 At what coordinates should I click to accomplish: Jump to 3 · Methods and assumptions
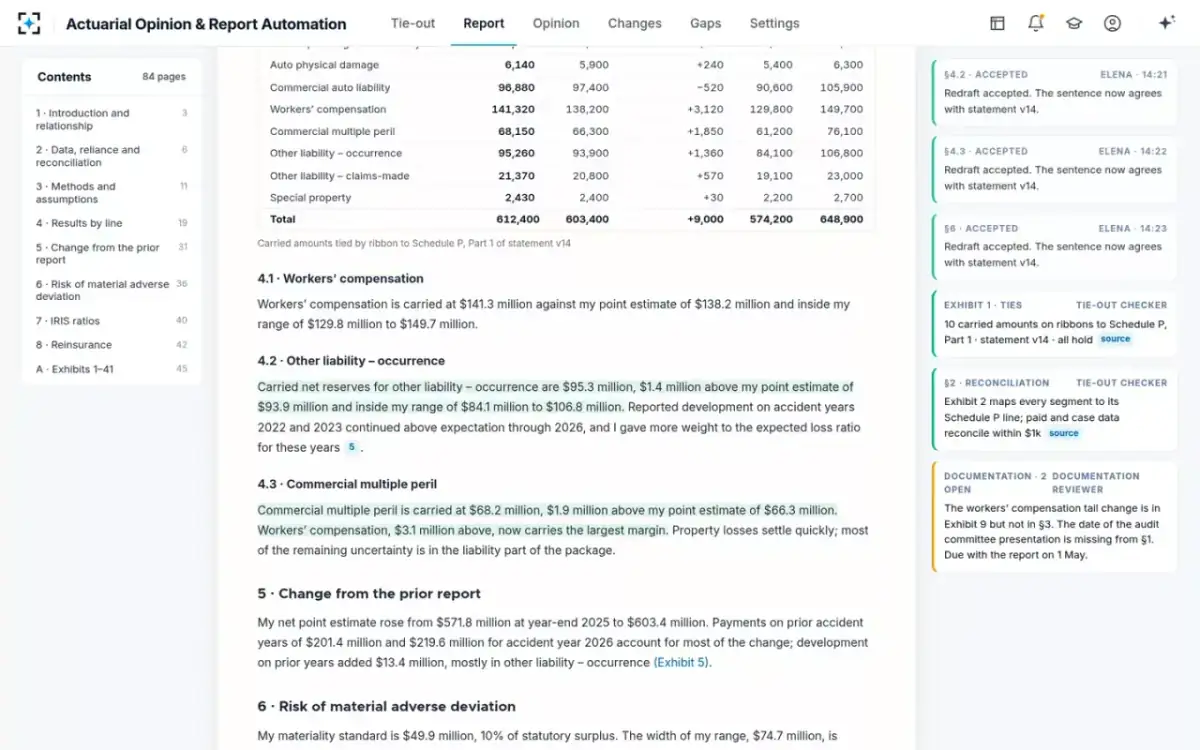[x=111, y=193]
